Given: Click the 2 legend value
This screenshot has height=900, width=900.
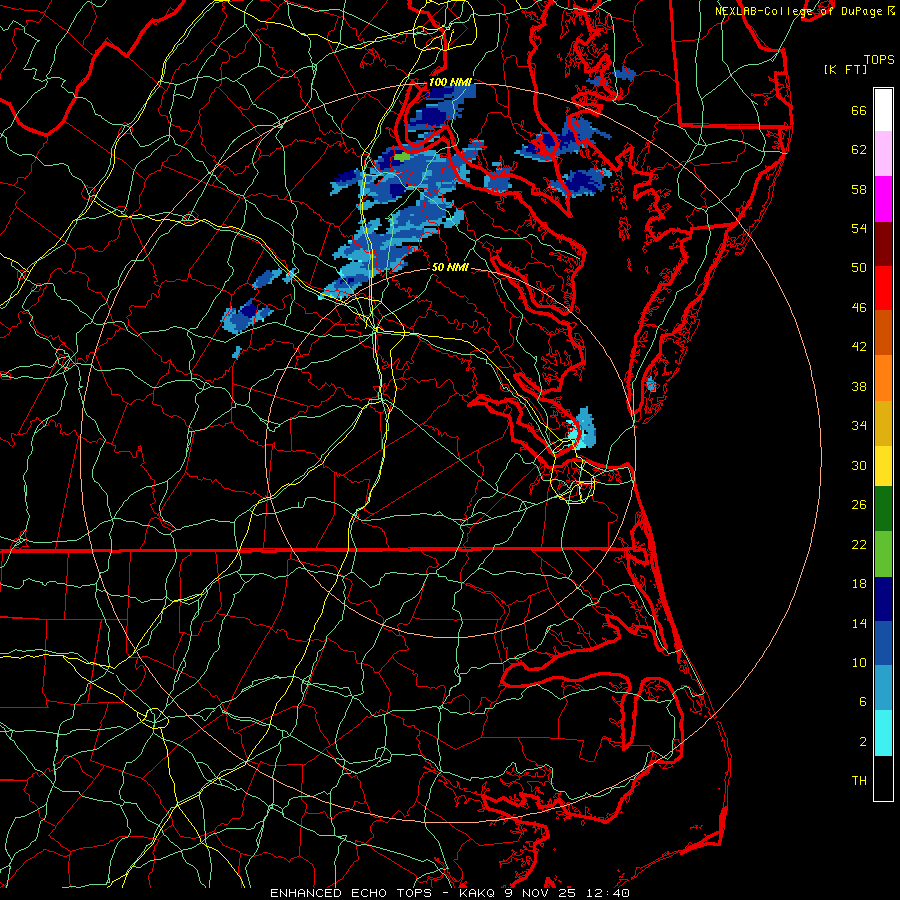Looking at the screenshot, I should tap(863, 742).
